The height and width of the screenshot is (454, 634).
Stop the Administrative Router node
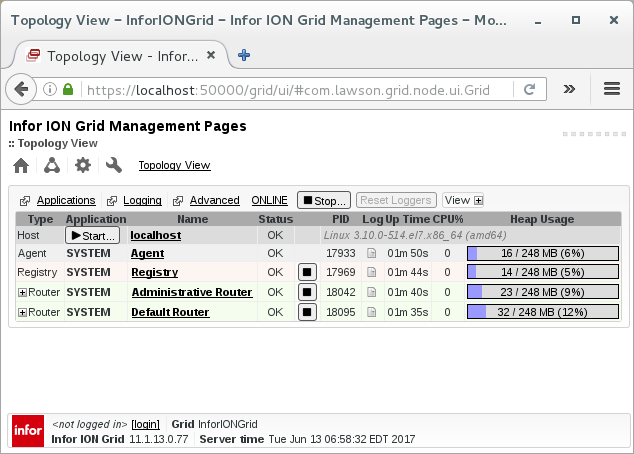pos(308,292)
